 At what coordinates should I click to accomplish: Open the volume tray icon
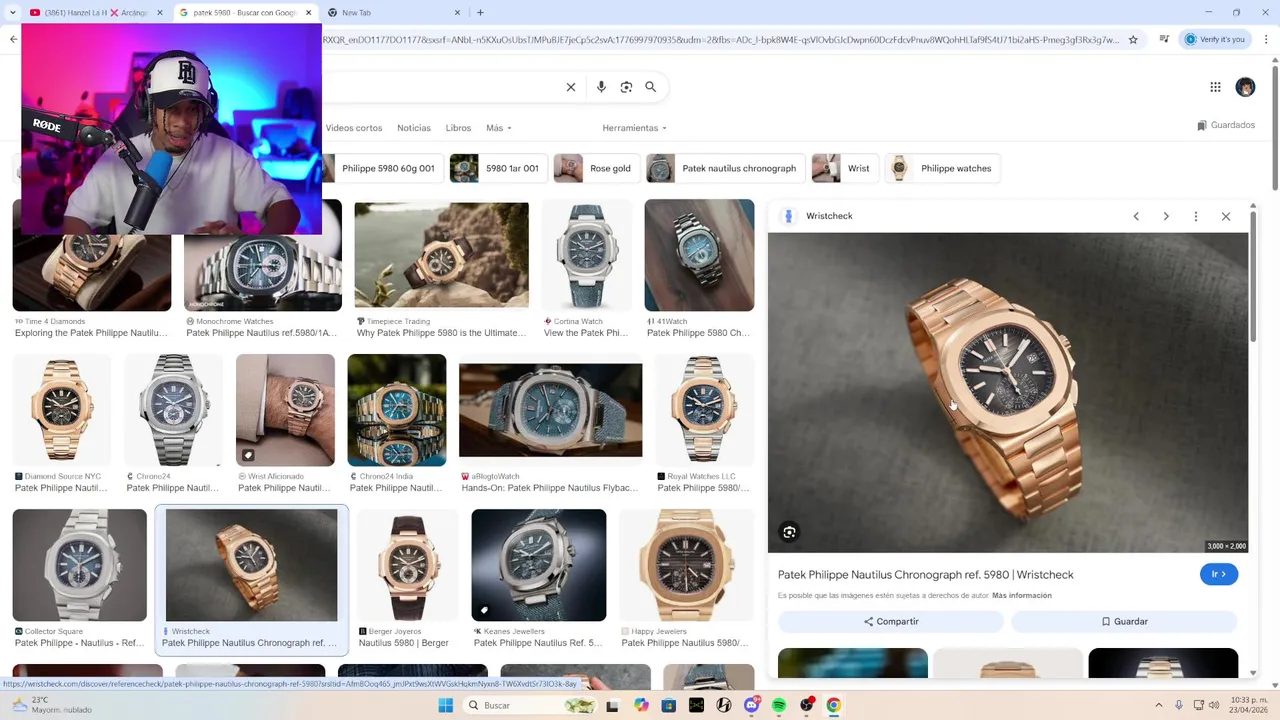pyautogui.click(x=1216, y=705)
